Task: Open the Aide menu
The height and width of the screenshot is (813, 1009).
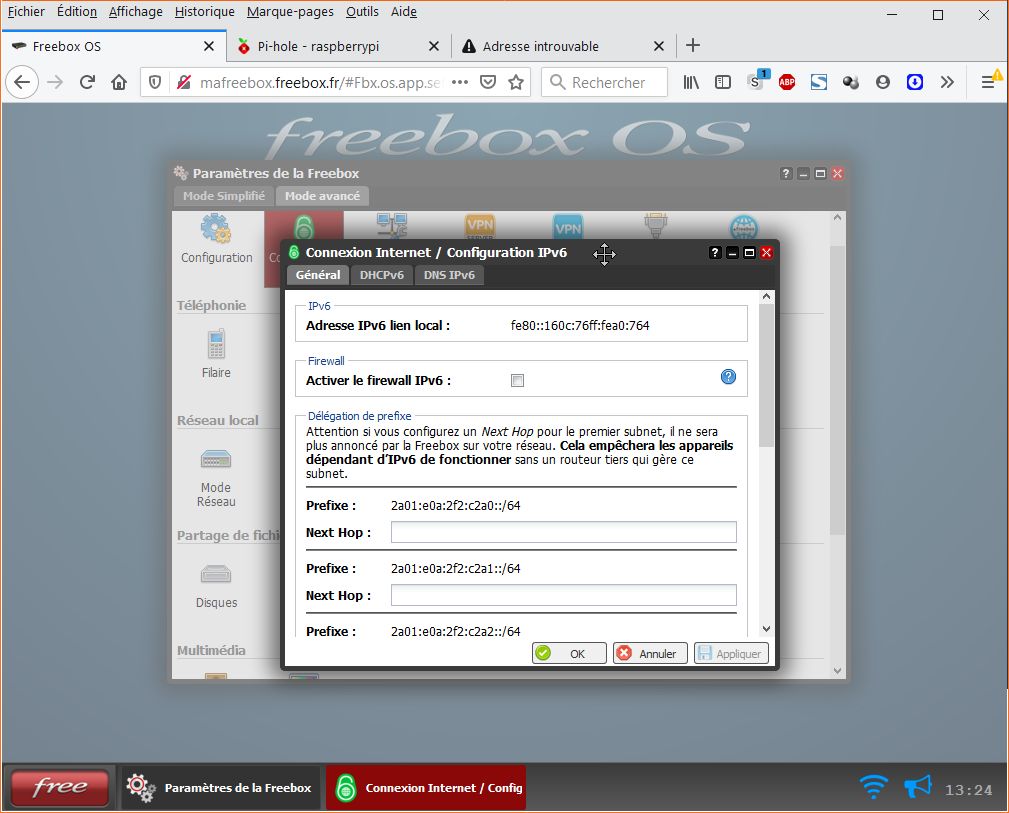Action: 404,12
